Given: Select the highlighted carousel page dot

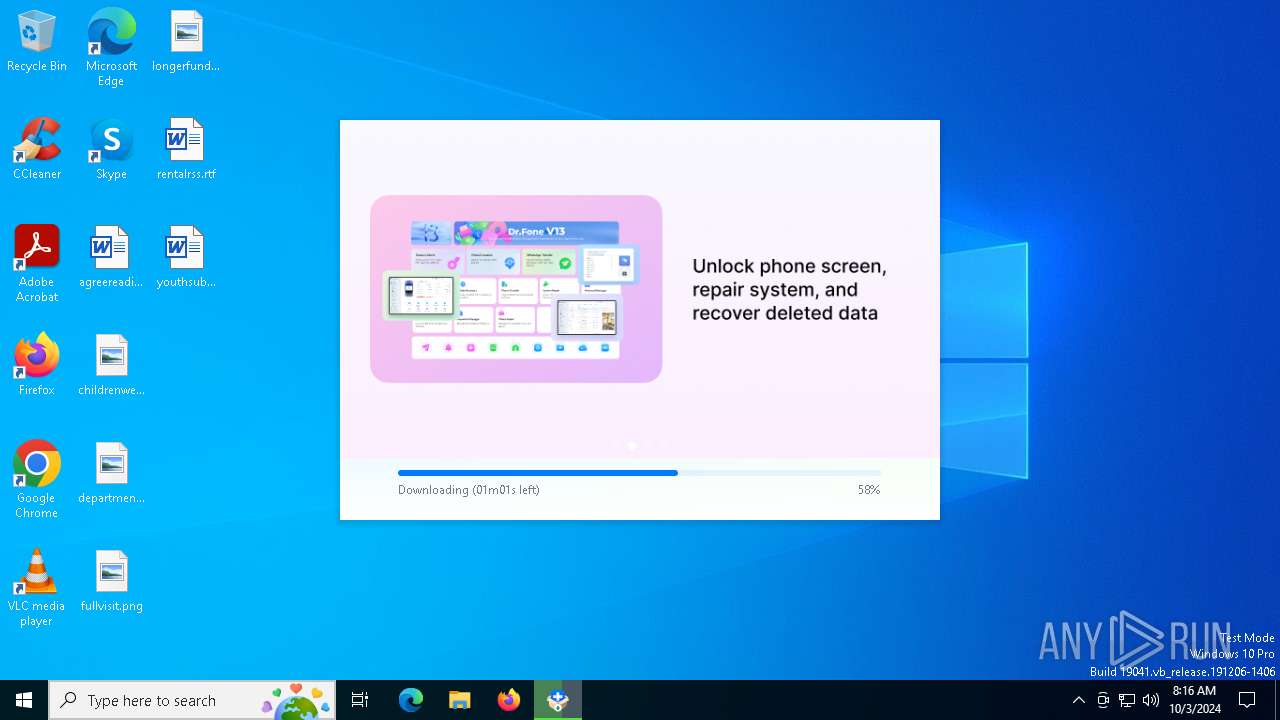Looking at the screenshot, I should click(x=632, y=445).
